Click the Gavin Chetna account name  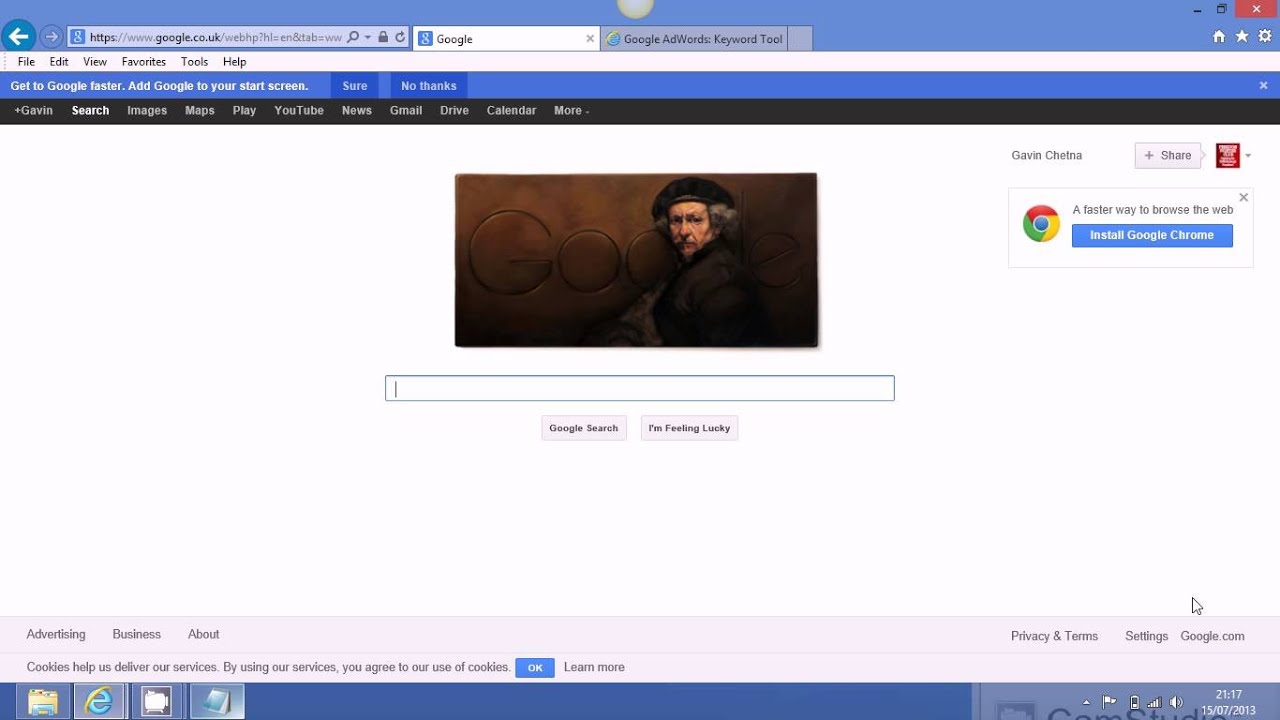coord(1047,156)
